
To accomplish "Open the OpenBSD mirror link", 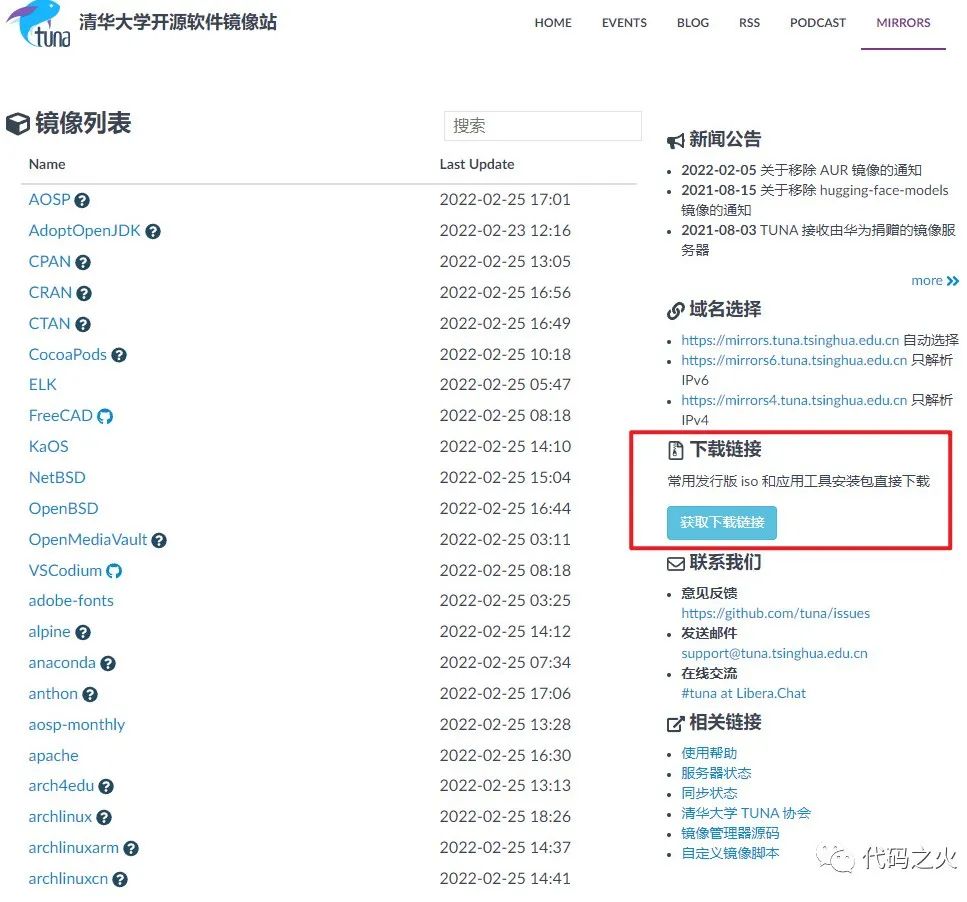I will click(64, 509).
